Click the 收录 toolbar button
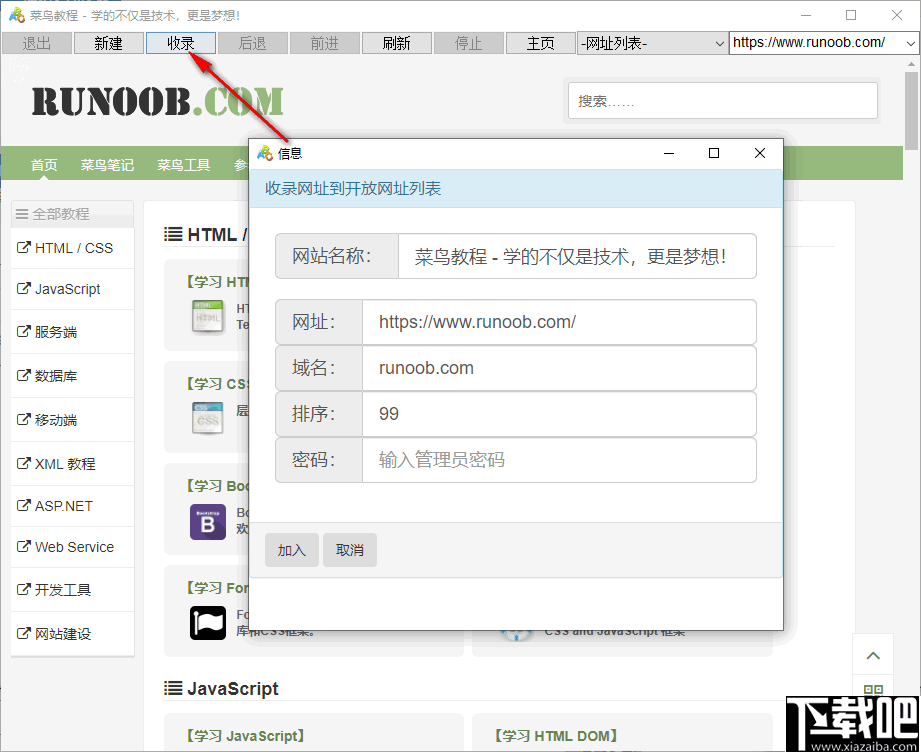The height and width of the screenshot is (752, 921). [x=181, y=43]
